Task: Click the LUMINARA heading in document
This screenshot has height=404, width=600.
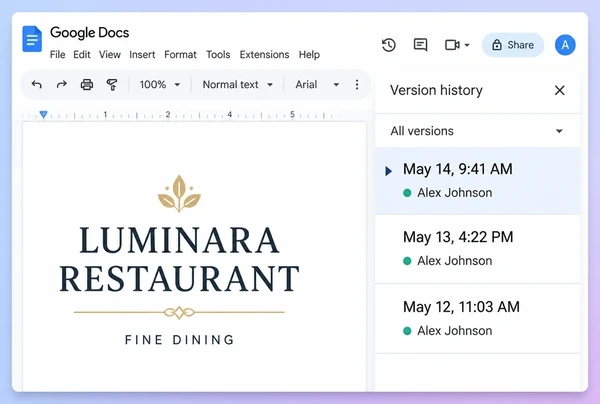Action: (x=179, y=241)
